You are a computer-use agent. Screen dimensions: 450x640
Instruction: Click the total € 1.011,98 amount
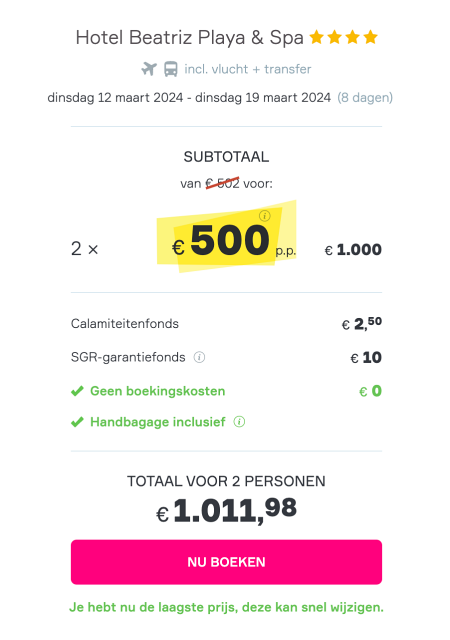226,510
